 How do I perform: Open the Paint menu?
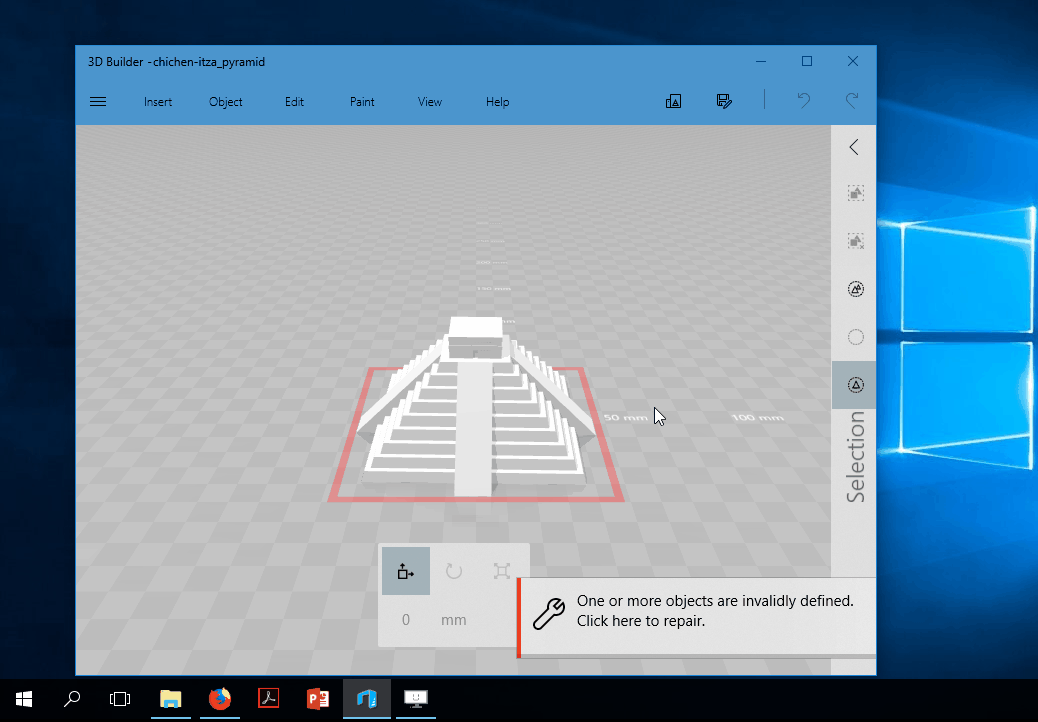(x=362, y=102)
